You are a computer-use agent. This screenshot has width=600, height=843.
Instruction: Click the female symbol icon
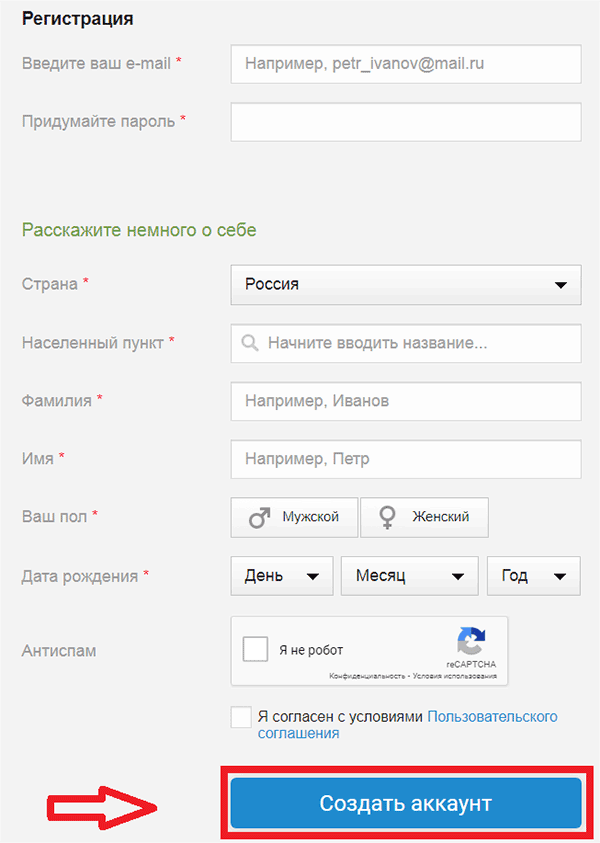387,518
